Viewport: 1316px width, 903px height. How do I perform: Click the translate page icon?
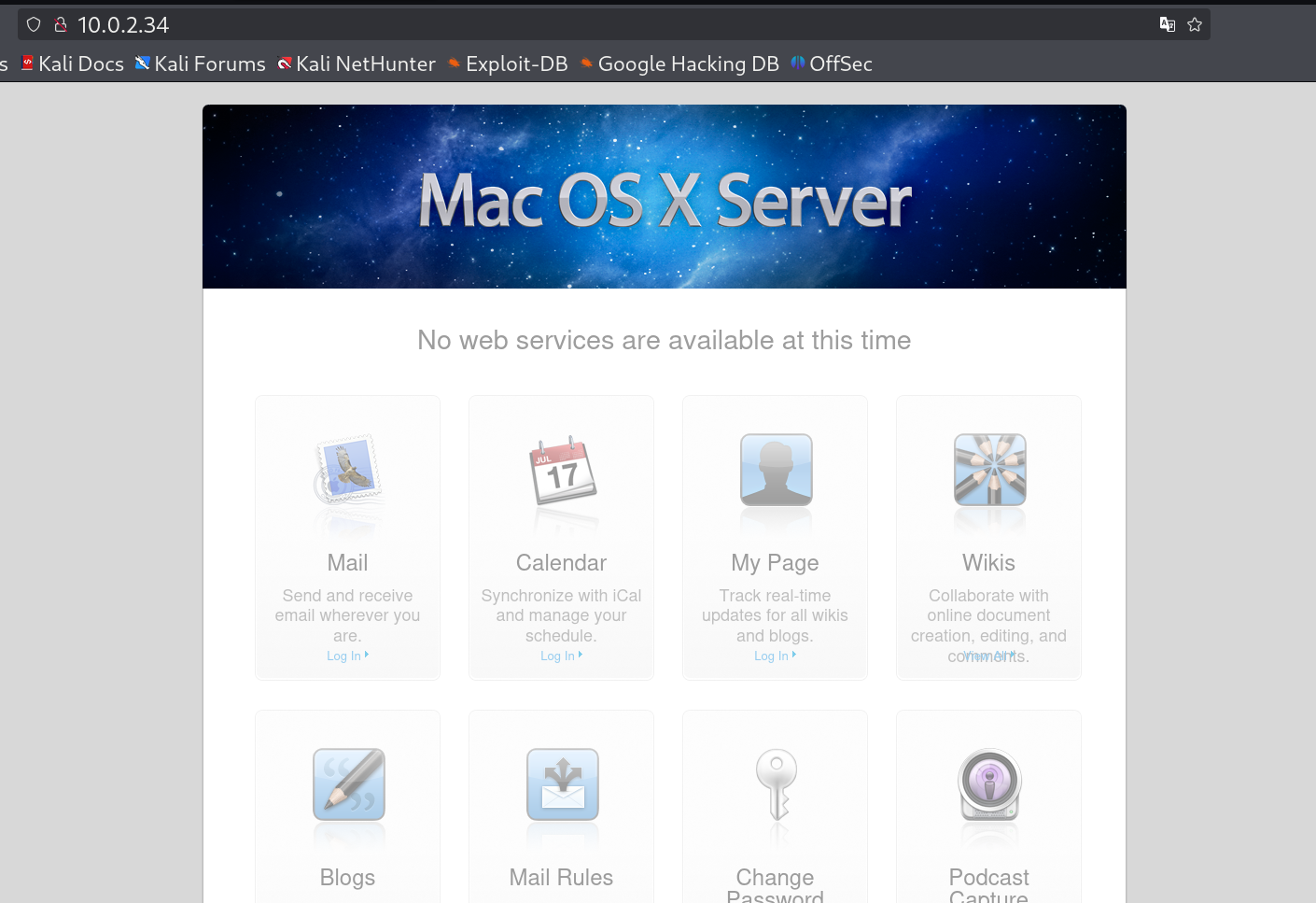tap(1168, 24)
